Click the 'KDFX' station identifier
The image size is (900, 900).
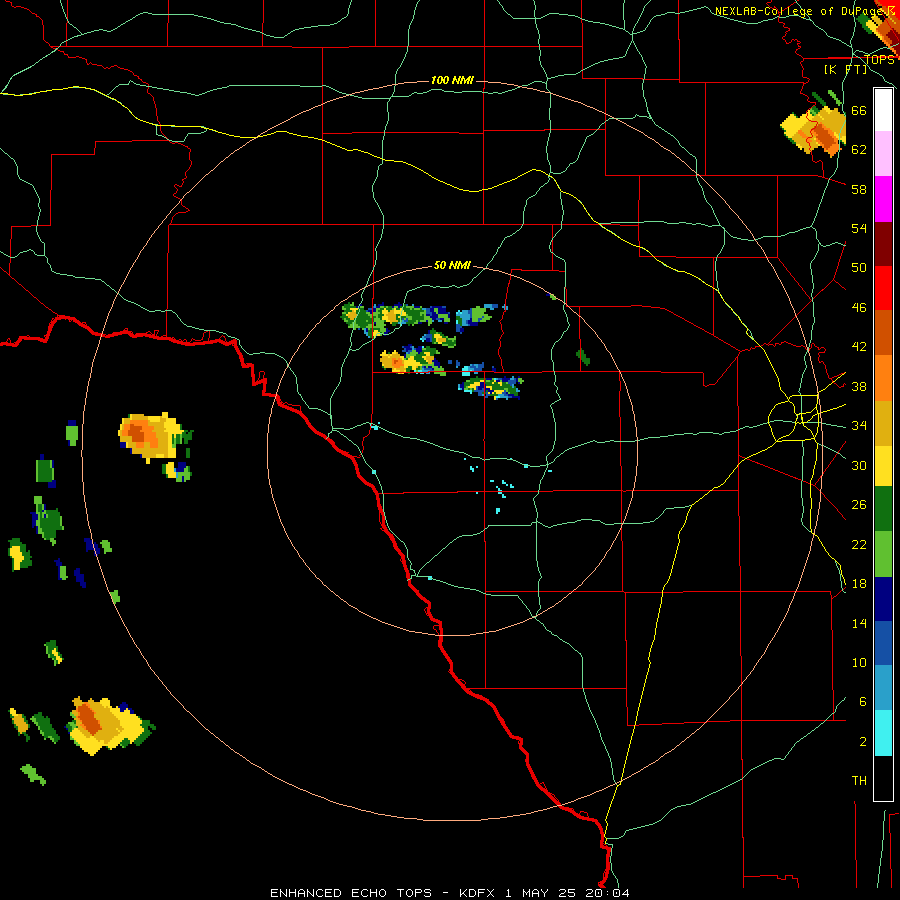point(479,893)
